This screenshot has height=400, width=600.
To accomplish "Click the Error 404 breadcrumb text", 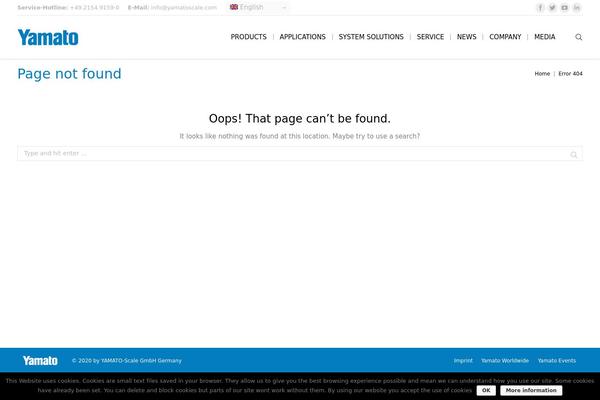I will pos(570,73).
